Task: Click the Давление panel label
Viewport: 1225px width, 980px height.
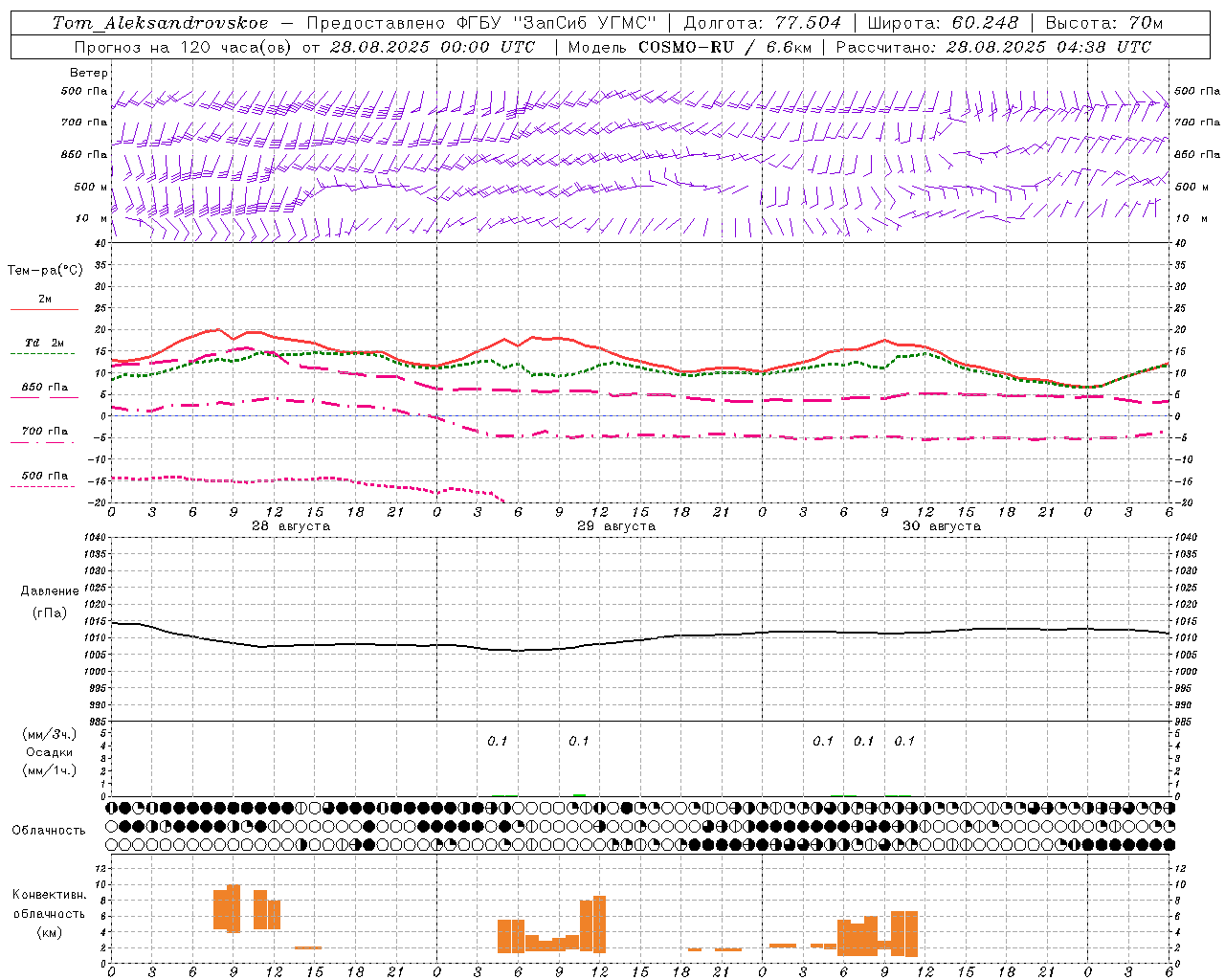Action: (50, 591)
